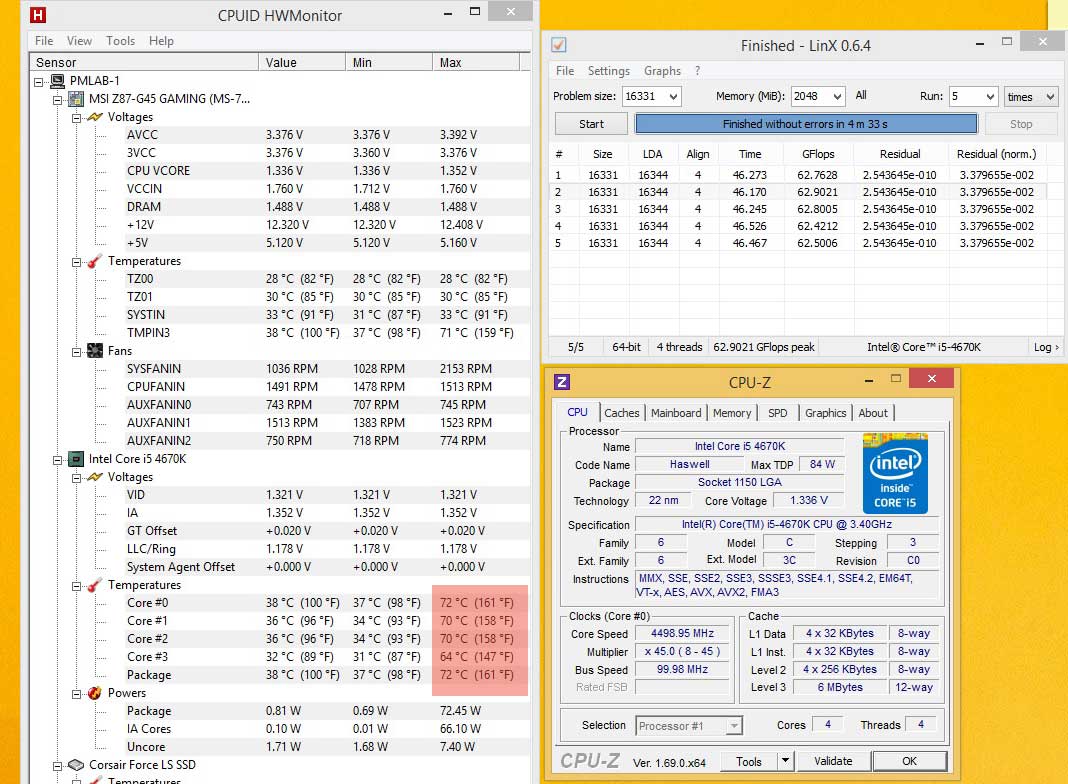
Task: Click the Corsair Force LS SSD drive icon
Action: click(75, 765)
